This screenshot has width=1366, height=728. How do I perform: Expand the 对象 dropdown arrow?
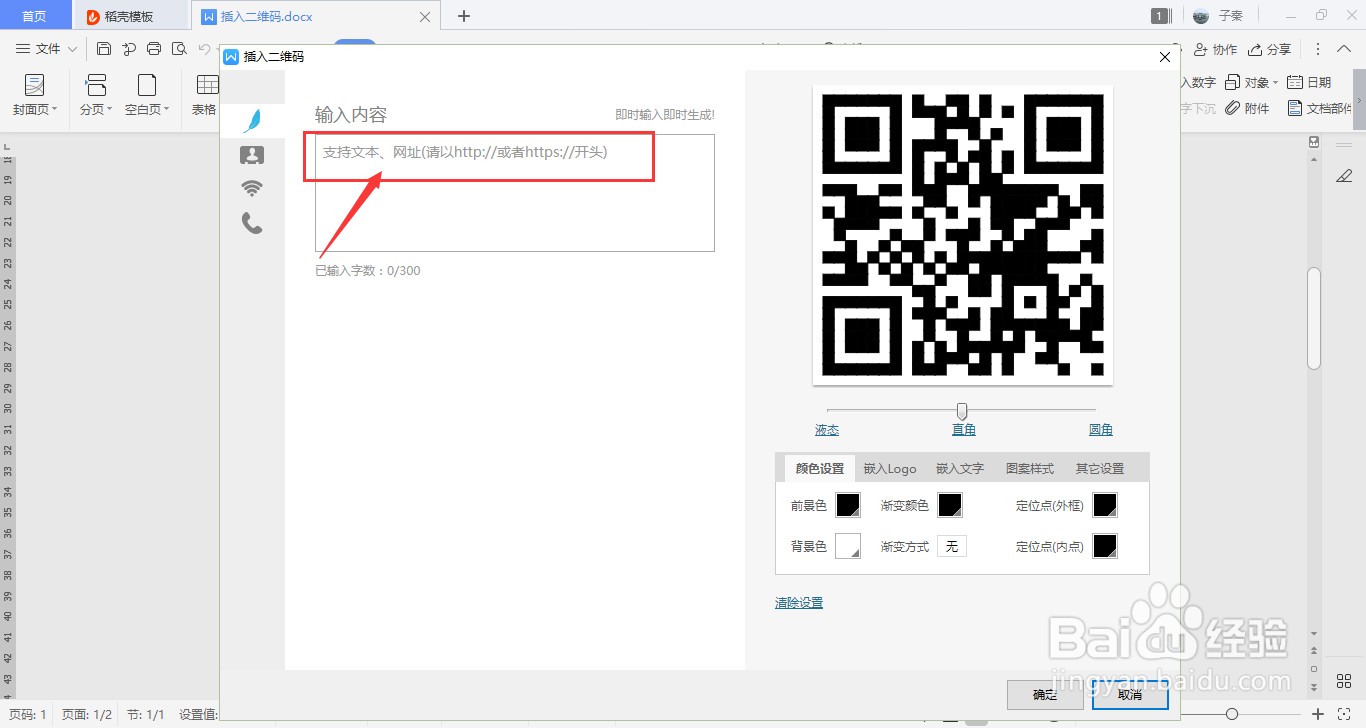pyautogui.click(x=1275, y=83)
